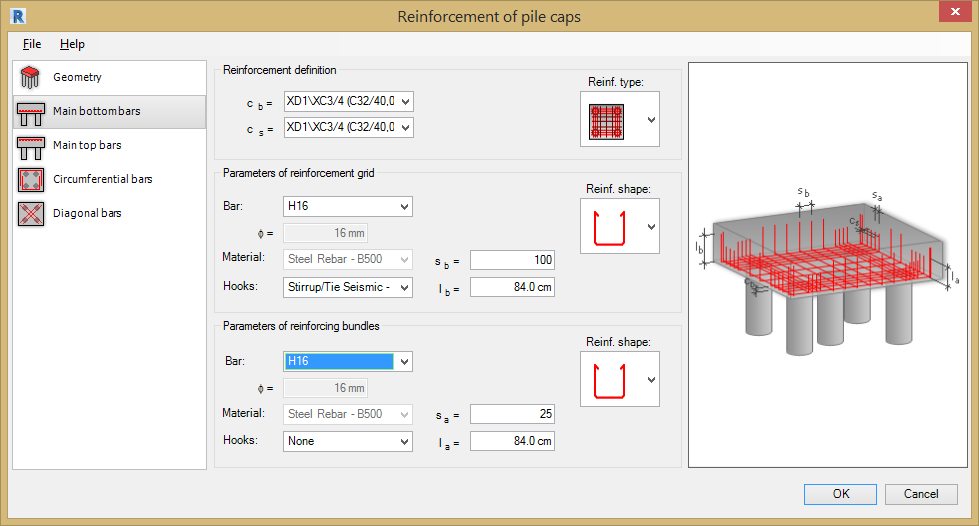Click the s b spacing input field
Screen dimensions: 979x526
point(512,261)
